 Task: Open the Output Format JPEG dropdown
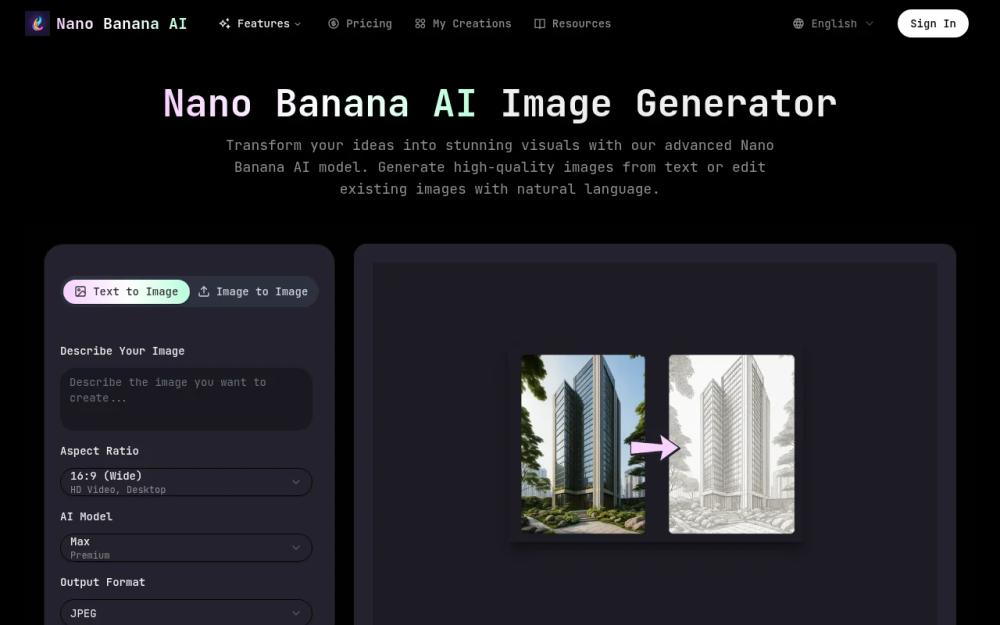[x=186, y=613]
